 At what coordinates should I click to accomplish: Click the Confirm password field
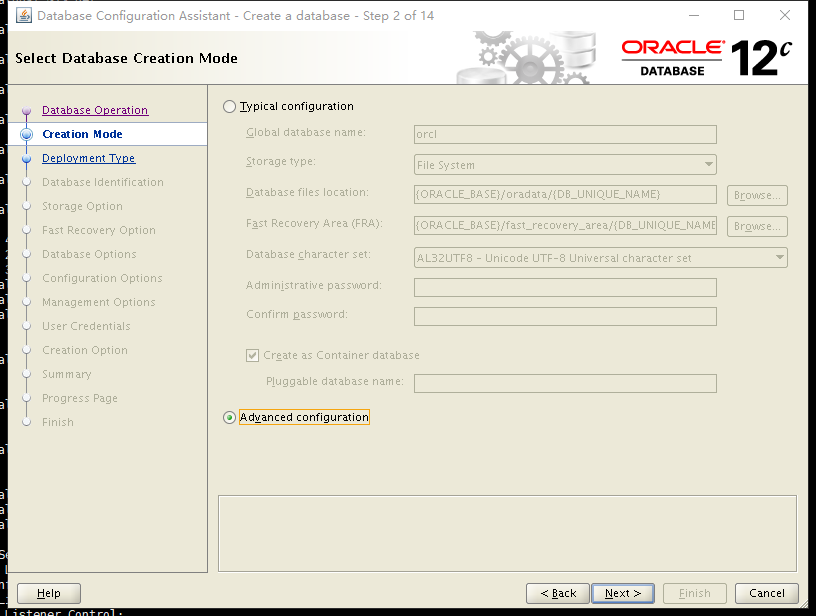click(565, 316)
